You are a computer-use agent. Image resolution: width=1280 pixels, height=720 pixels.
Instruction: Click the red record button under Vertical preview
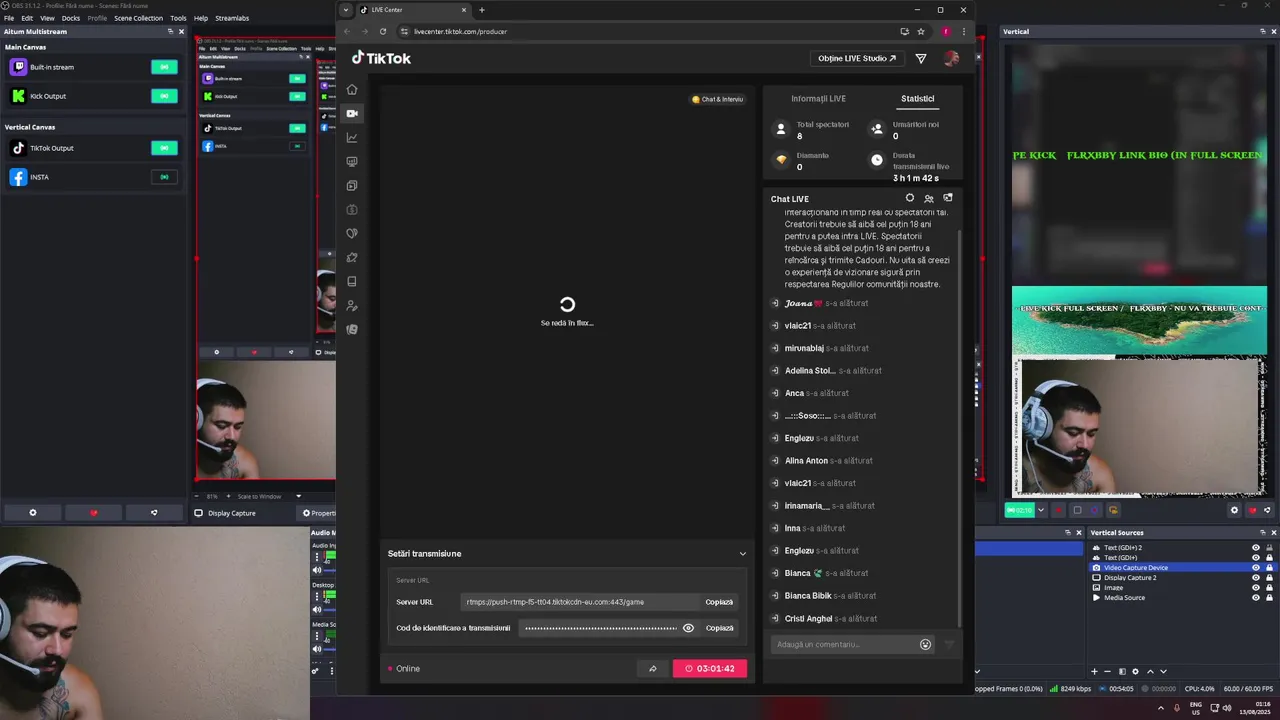(1058, 510)
